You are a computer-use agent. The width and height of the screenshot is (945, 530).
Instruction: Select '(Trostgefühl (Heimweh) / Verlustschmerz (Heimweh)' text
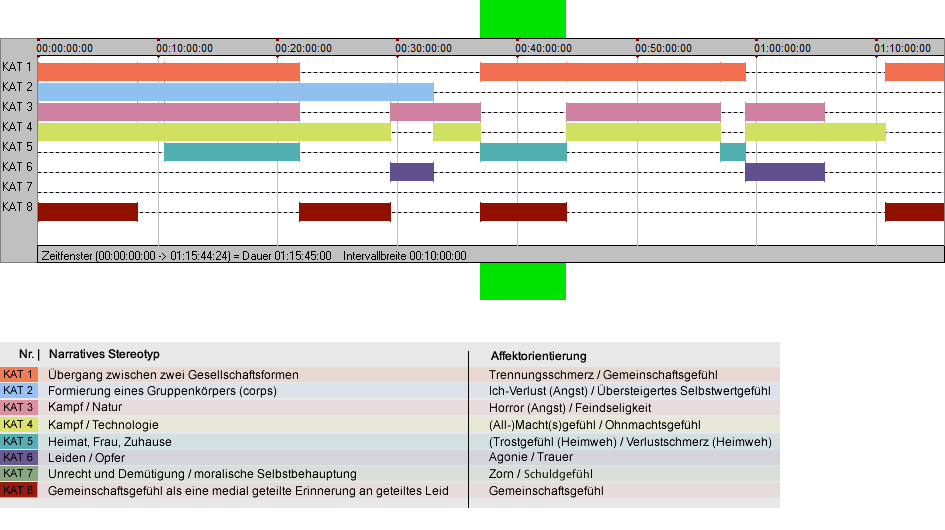(x=630, y=441)
